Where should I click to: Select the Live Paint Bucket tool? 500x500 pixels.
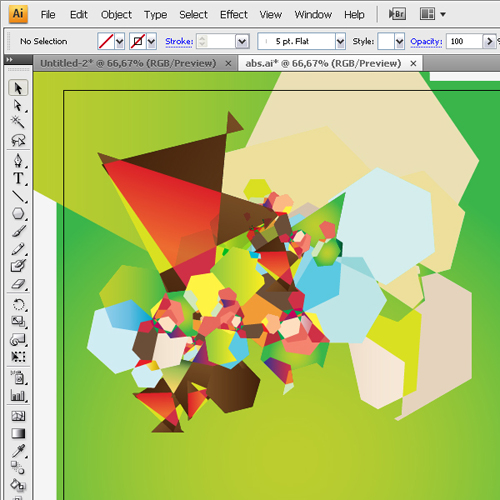click(18, 485)
